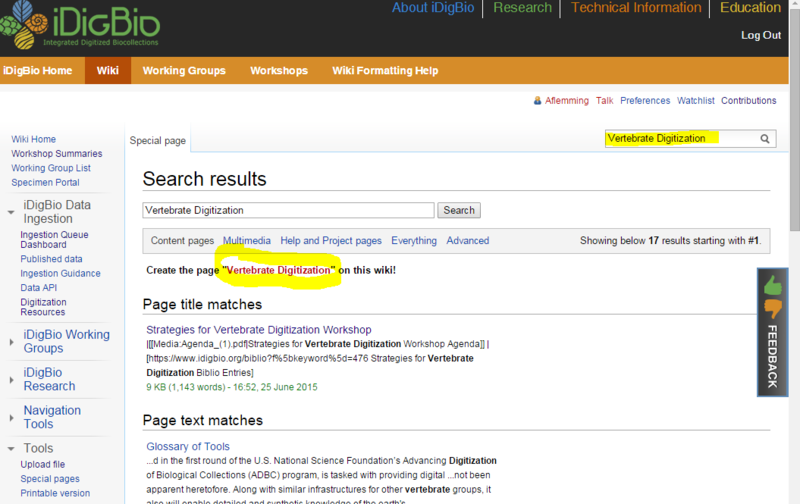Click the iDigBio logo
800x504 pixels.
click(x=80, y=25)
